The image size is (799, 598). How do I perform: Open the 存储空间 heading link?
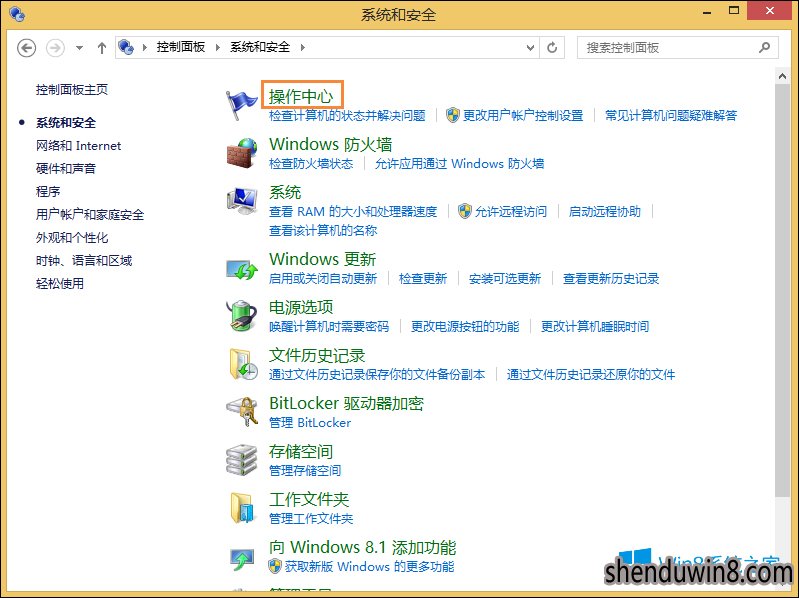(301, 451)
